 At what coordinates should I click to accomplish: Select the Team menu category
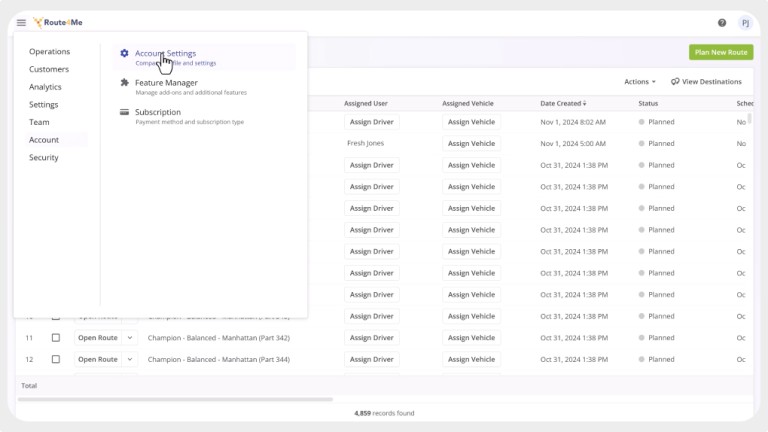pos(39,122)
